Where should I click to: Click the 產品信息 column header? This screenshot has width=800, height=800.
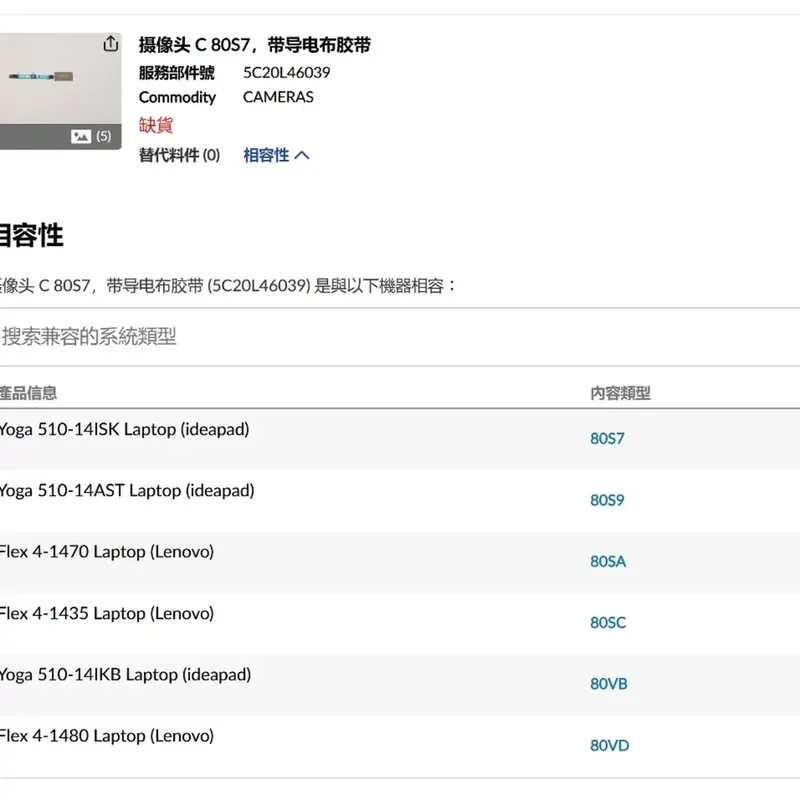click(x=28, y=393)
